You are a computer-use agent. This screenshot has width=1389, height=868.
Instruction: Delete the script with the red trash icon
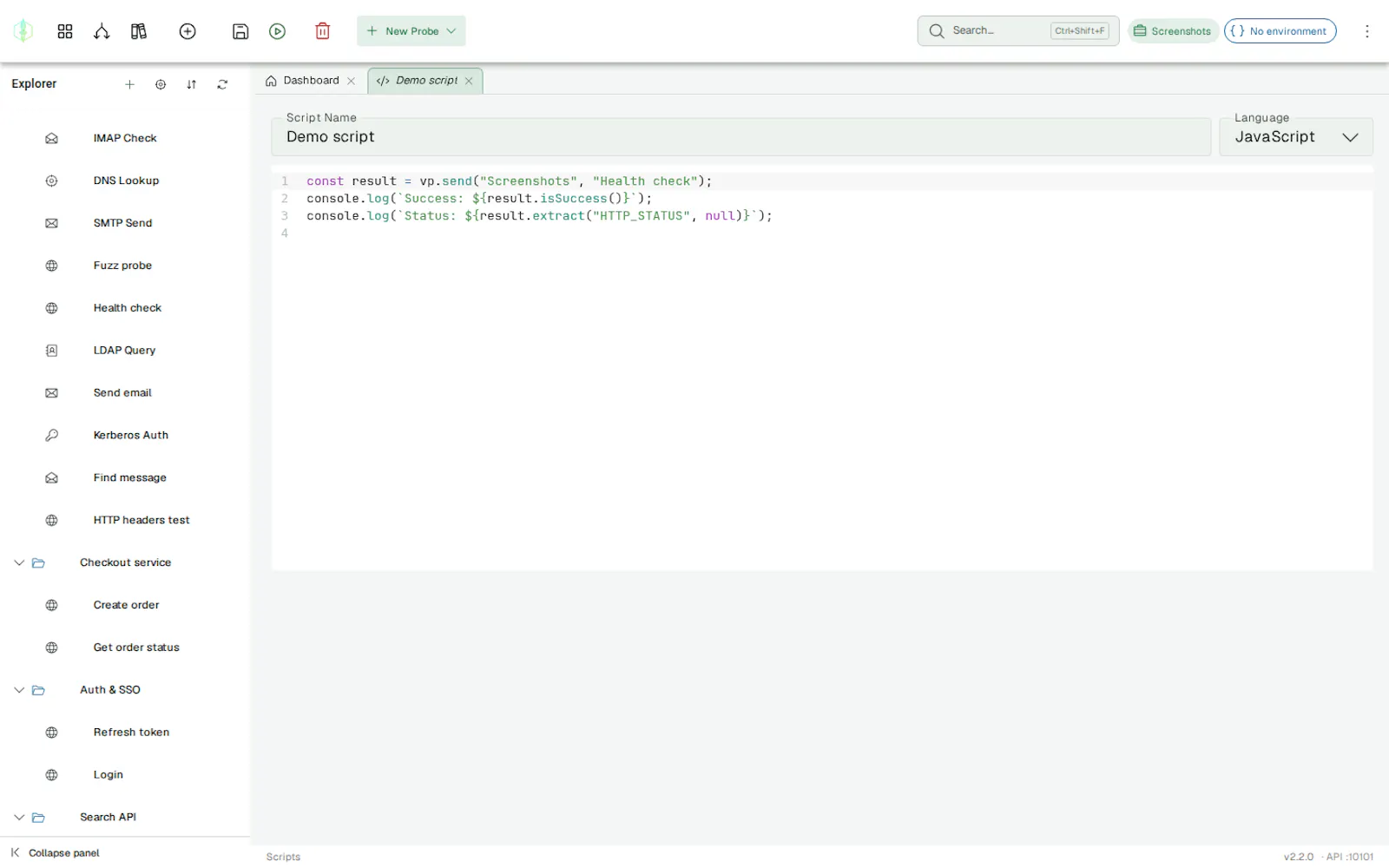click(x=323, y=31)
